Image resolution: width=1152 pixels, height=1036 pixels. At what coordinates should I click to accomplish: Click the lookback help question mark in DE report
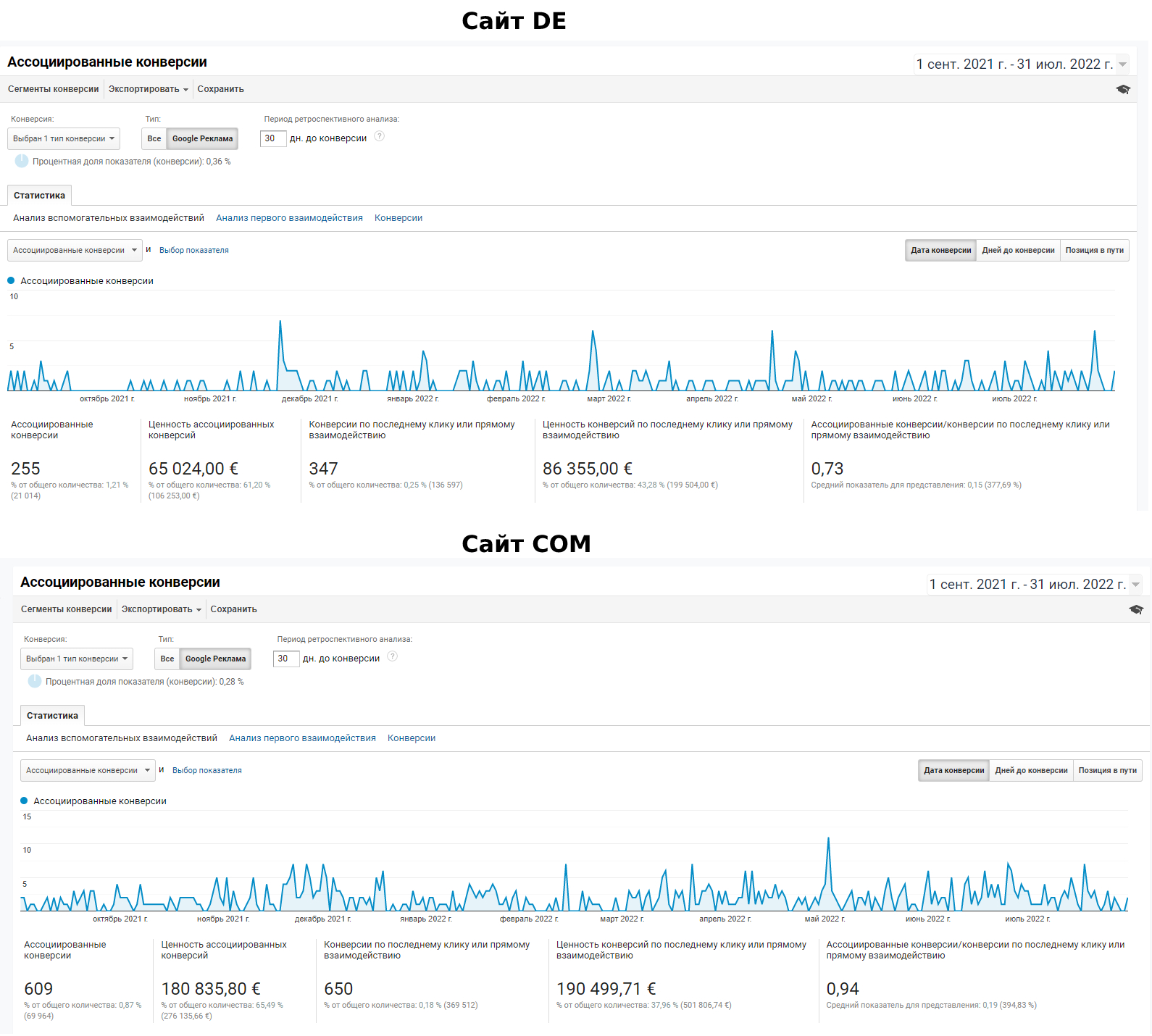pos(379,136)
